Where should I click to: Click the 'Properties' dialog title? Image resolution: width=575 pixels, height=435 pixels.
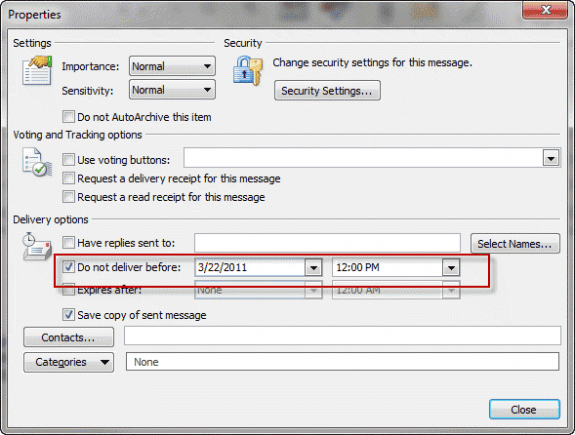tap(34, 15)
